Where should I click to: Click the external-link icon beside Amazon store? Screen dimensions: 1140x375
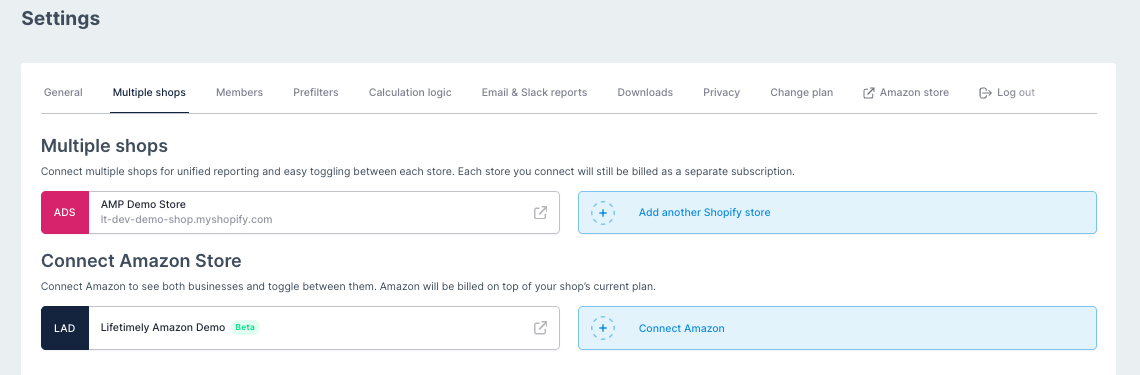click(868, 93)
